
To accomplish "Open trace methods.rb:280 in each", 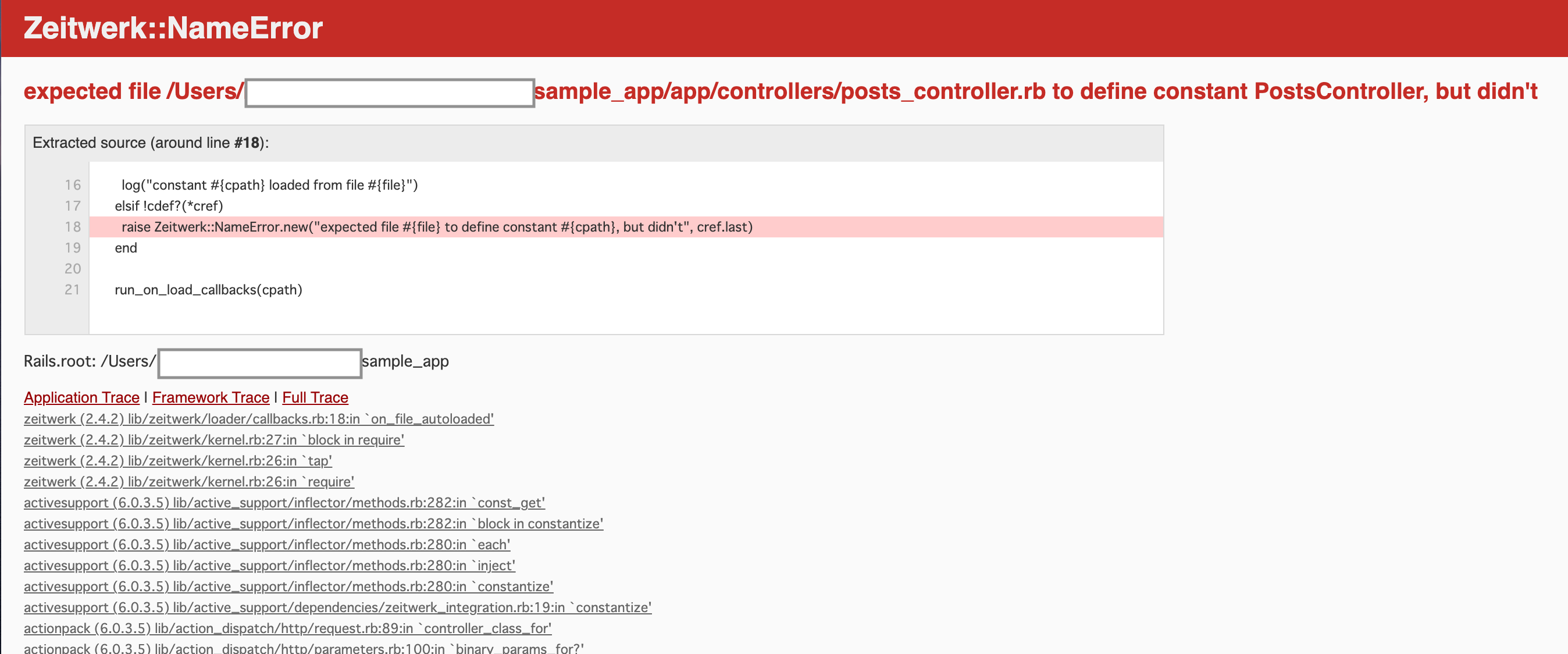I will 266,545.
